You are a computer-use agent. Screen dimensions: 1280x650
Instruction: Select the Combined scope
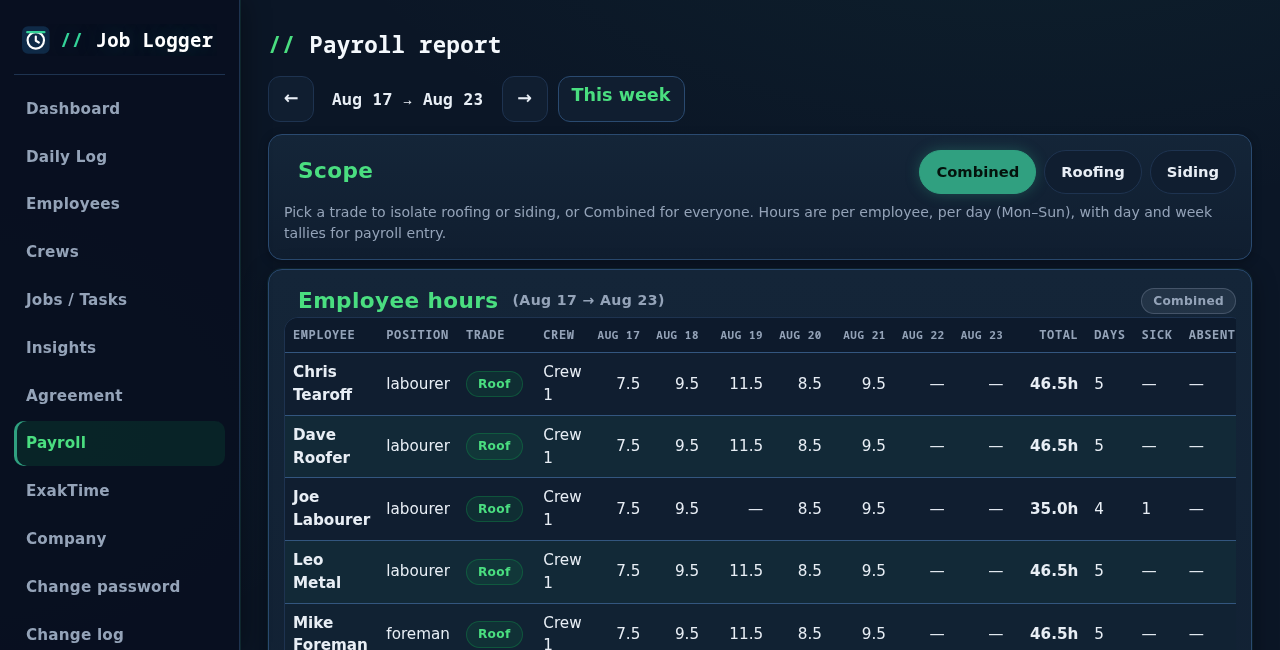click(977, 172)
